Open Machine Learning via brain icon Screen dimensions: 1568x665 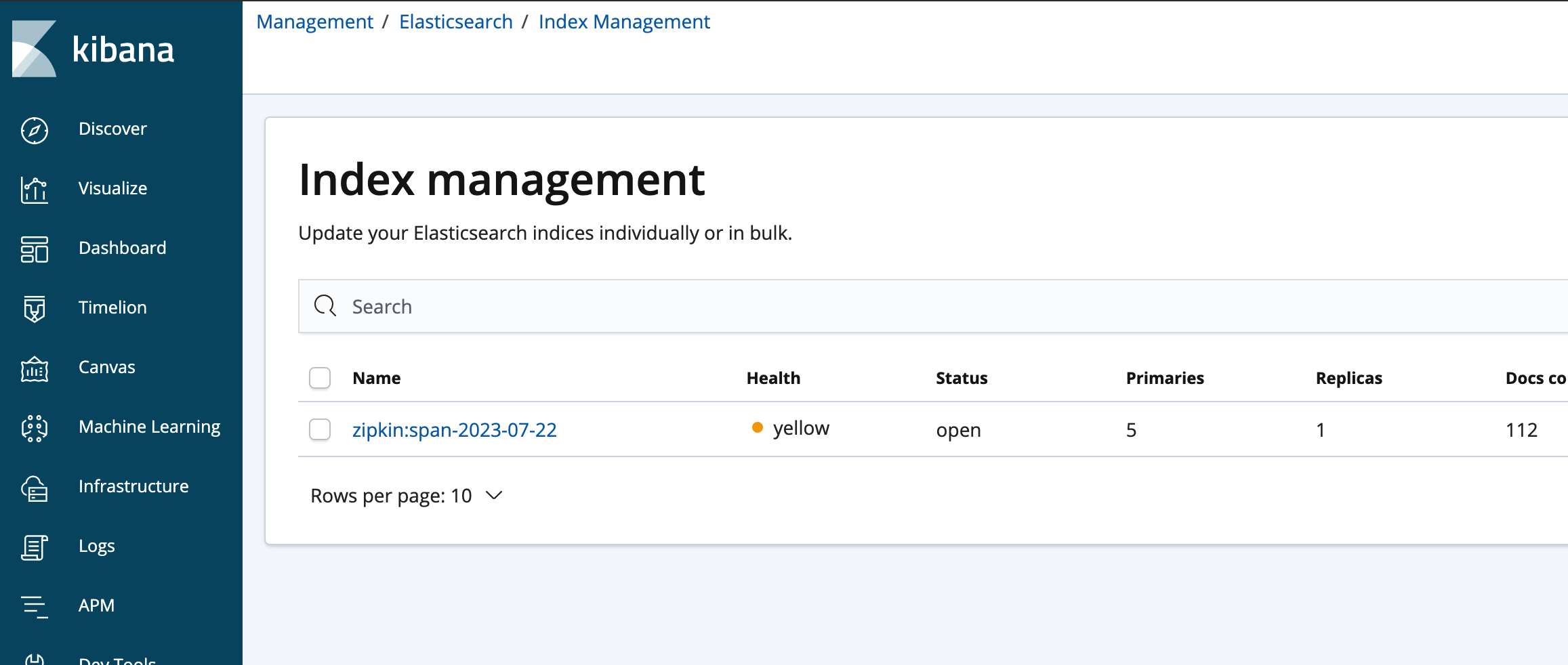[x=35, y=428]
